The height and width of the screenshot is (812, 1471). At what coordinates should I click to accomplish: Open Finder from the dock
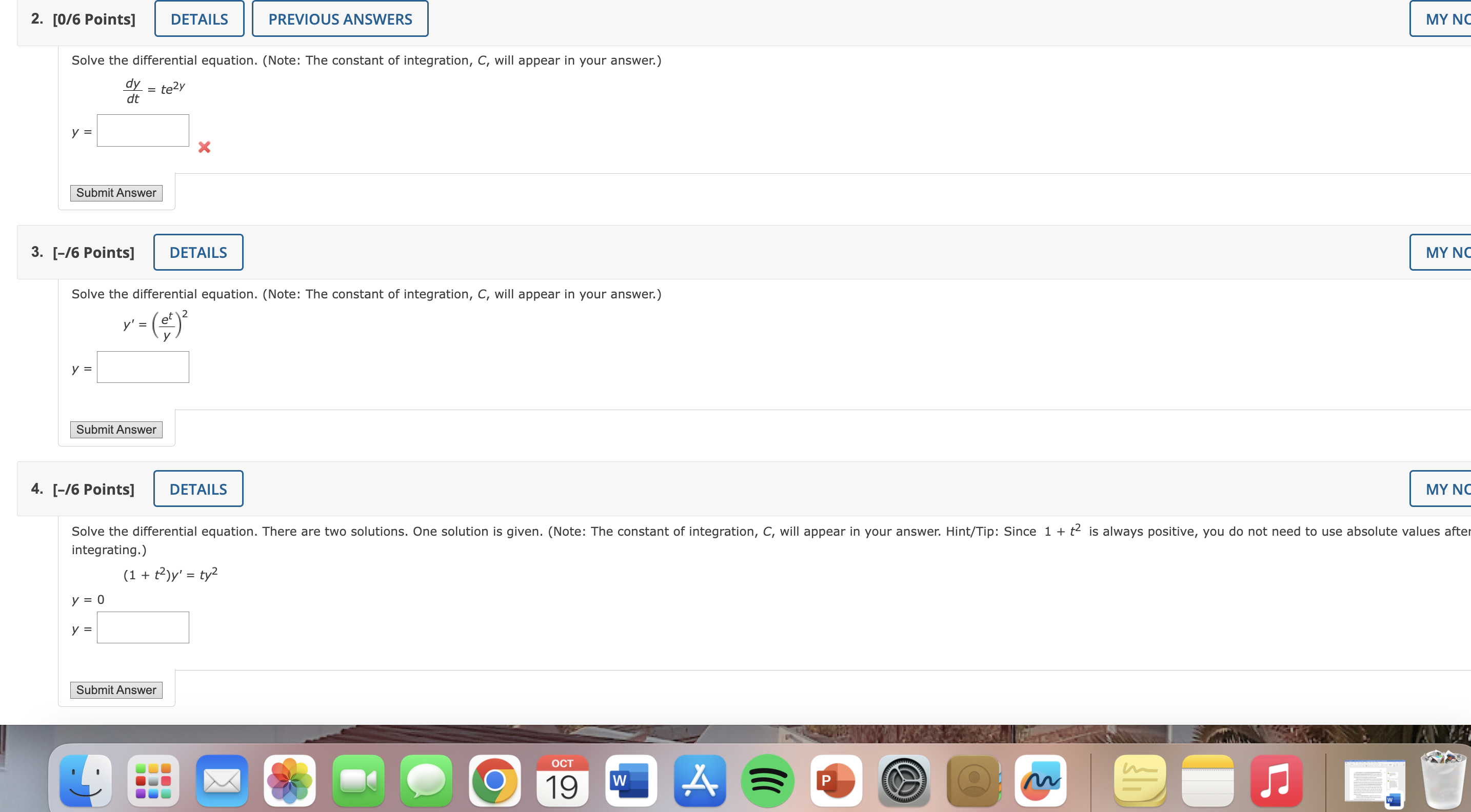point(85,780)
